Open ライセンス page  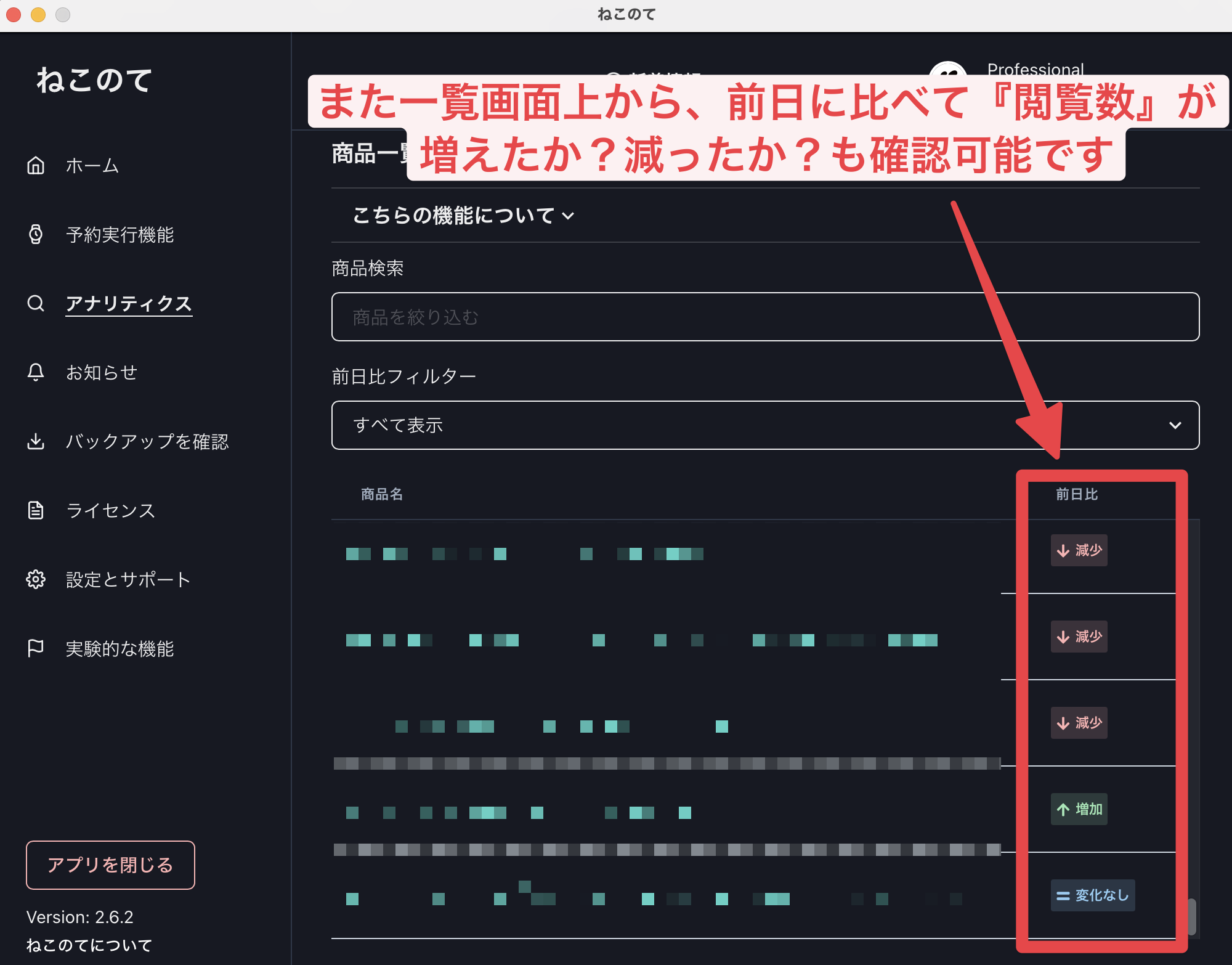tap(111, 510)
